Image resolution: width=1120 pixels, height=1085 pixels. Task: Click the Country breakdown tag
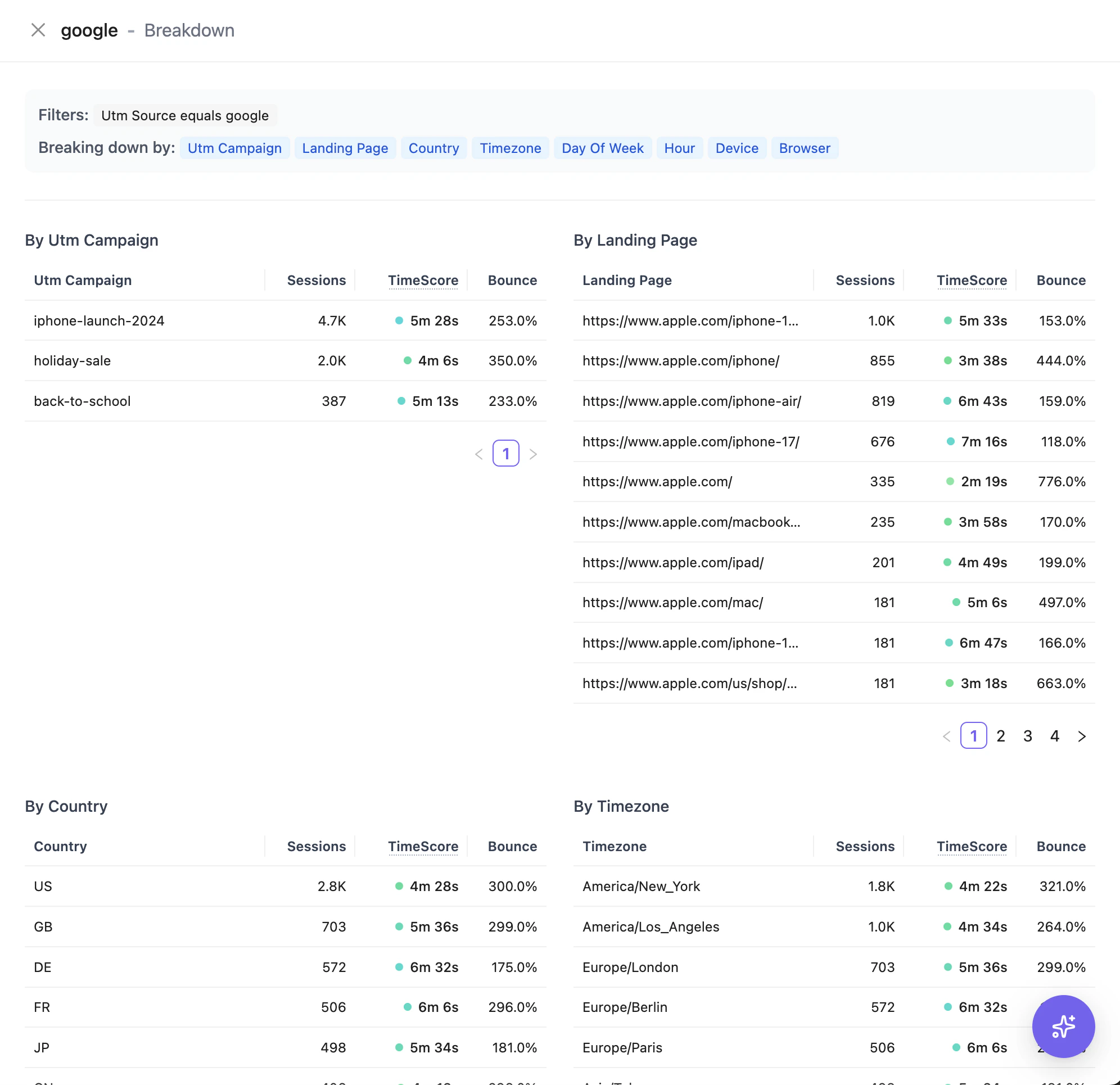[433, 148]
